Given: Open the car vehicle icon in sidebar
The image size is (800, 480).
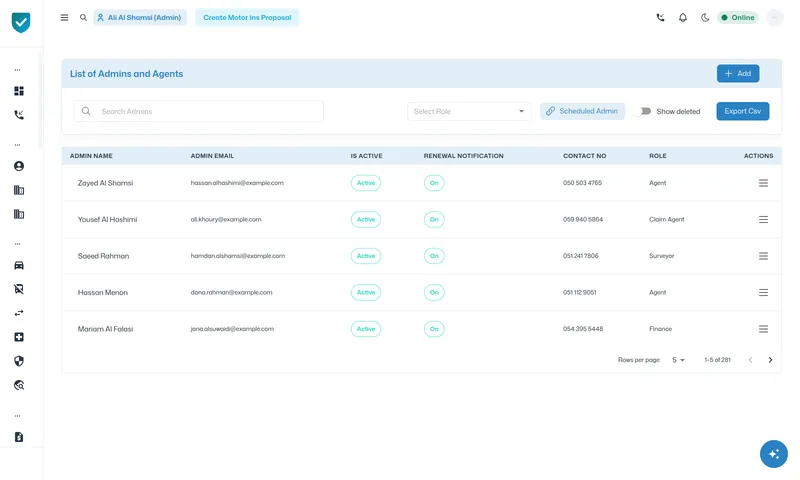Looking at the screenshot, I should tap(19, 265).
